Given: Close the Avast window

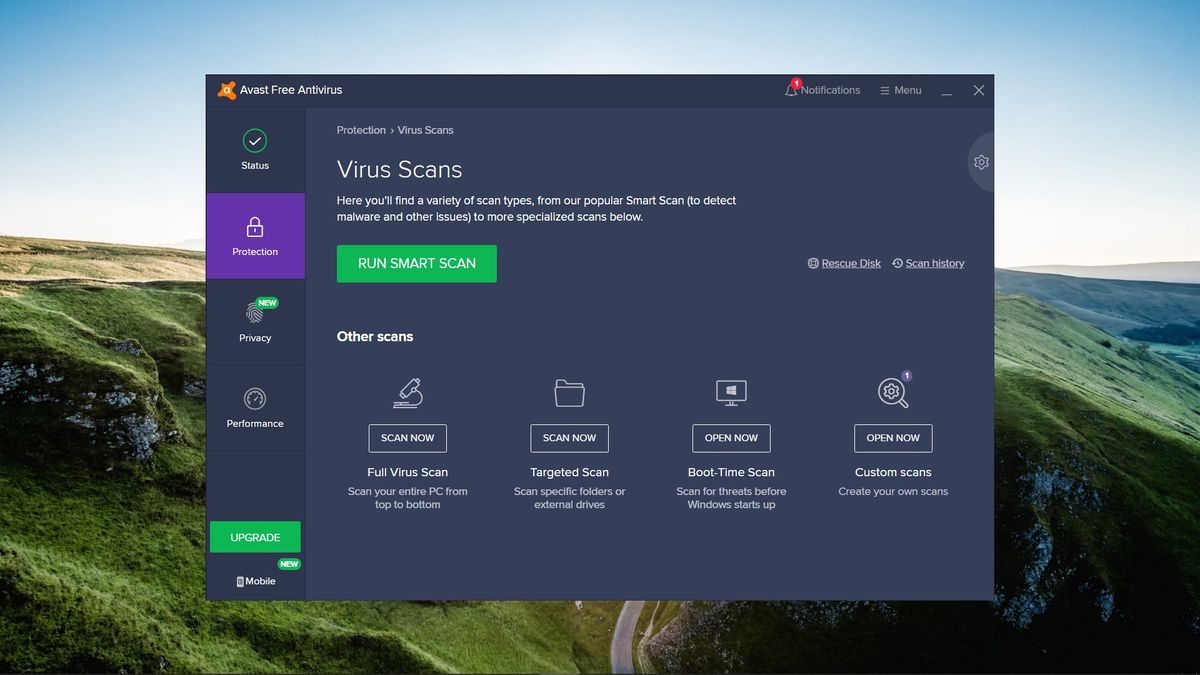Looking at the screenshot, I should [979, 90].
